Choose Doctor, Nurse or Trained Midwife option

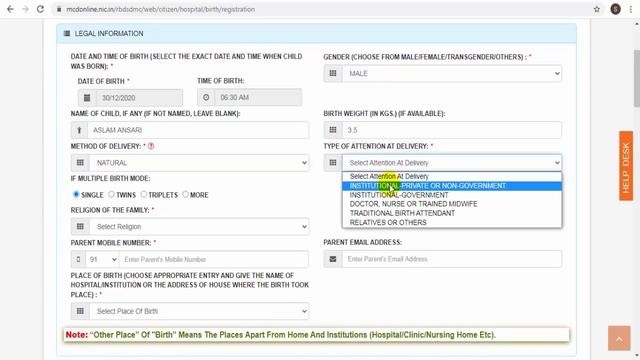[x=452, y=204]
